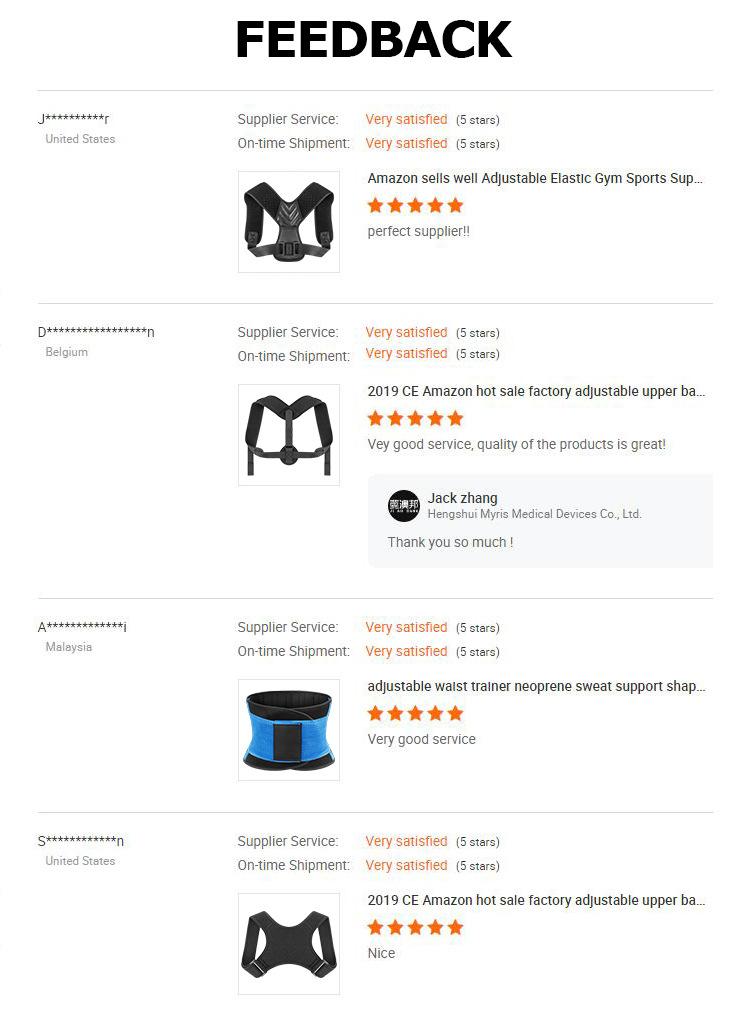Click the Malaysia reviewer's masked name
This screenshot has height=1025, width=750.
tap(83, 628)
